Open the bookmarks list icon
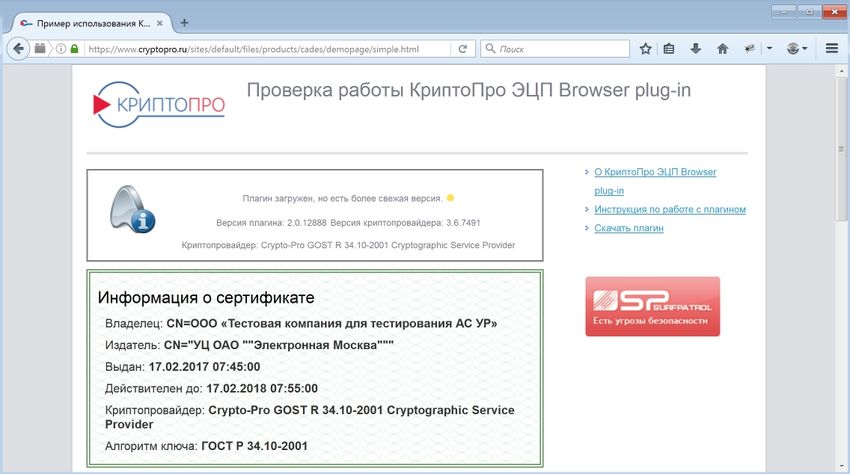 pos(669,49)
